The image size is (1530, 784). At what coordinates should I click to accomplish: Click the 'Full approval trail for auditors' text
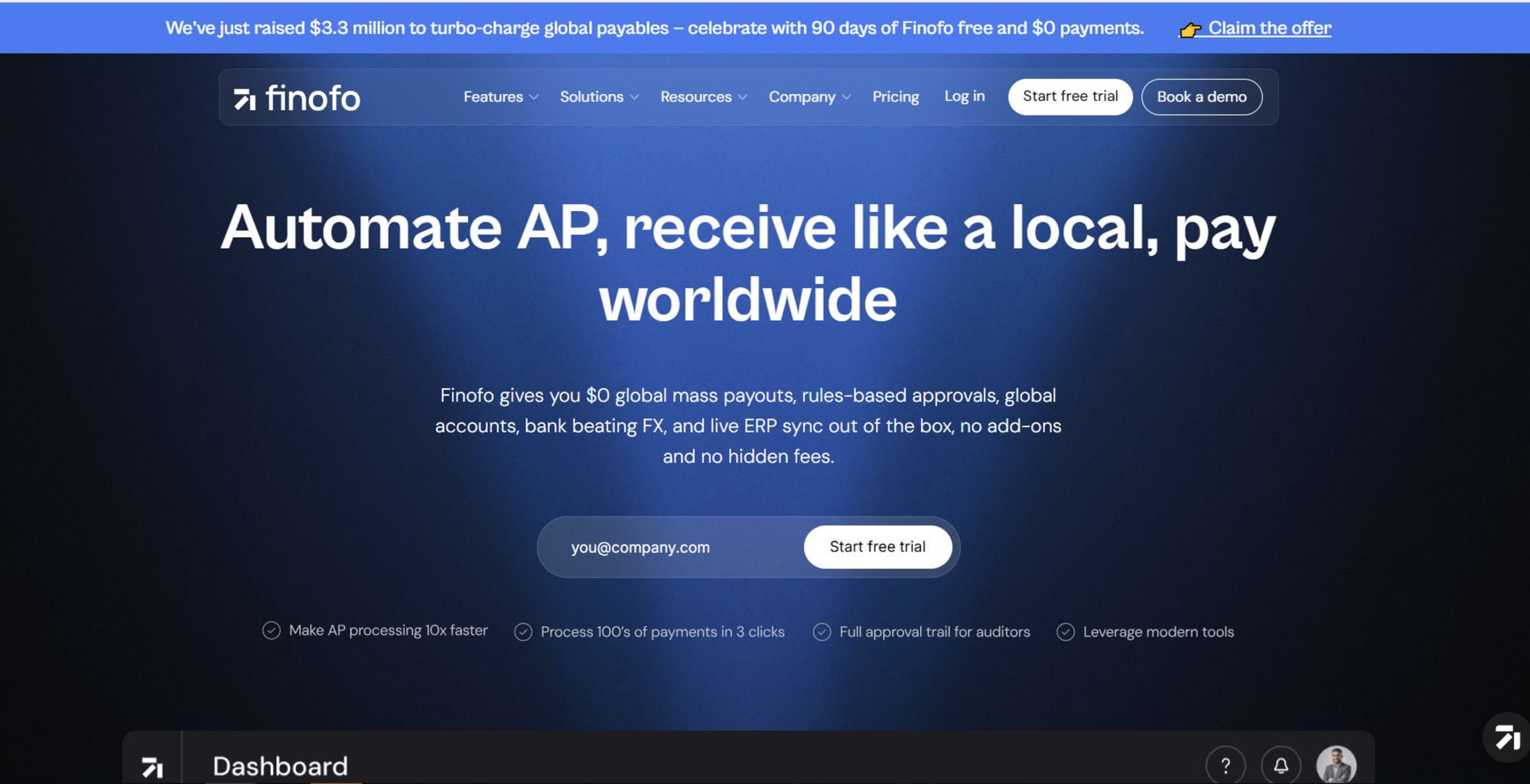tap(935, 632)
